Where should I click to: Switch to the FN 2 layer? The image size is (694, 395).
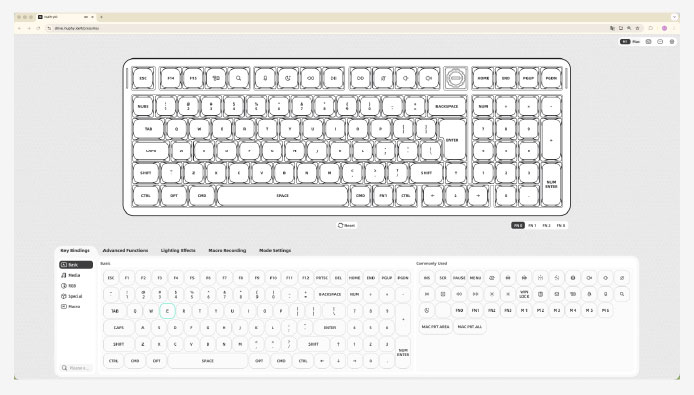point(547,225)
